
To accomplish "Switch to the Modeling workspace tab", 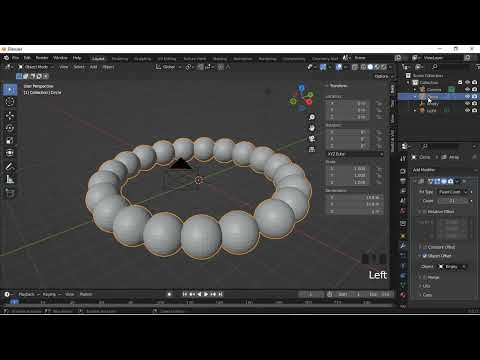I will (x=120, y=59).
